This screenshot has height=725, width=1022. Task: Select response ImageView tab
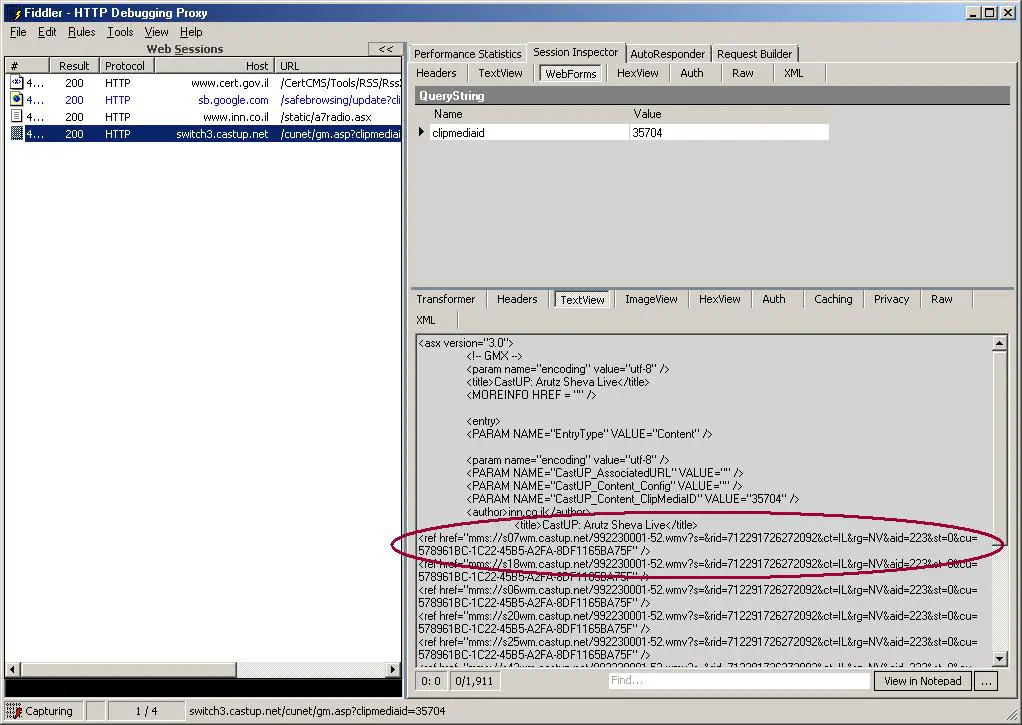(x=651, y=299)
